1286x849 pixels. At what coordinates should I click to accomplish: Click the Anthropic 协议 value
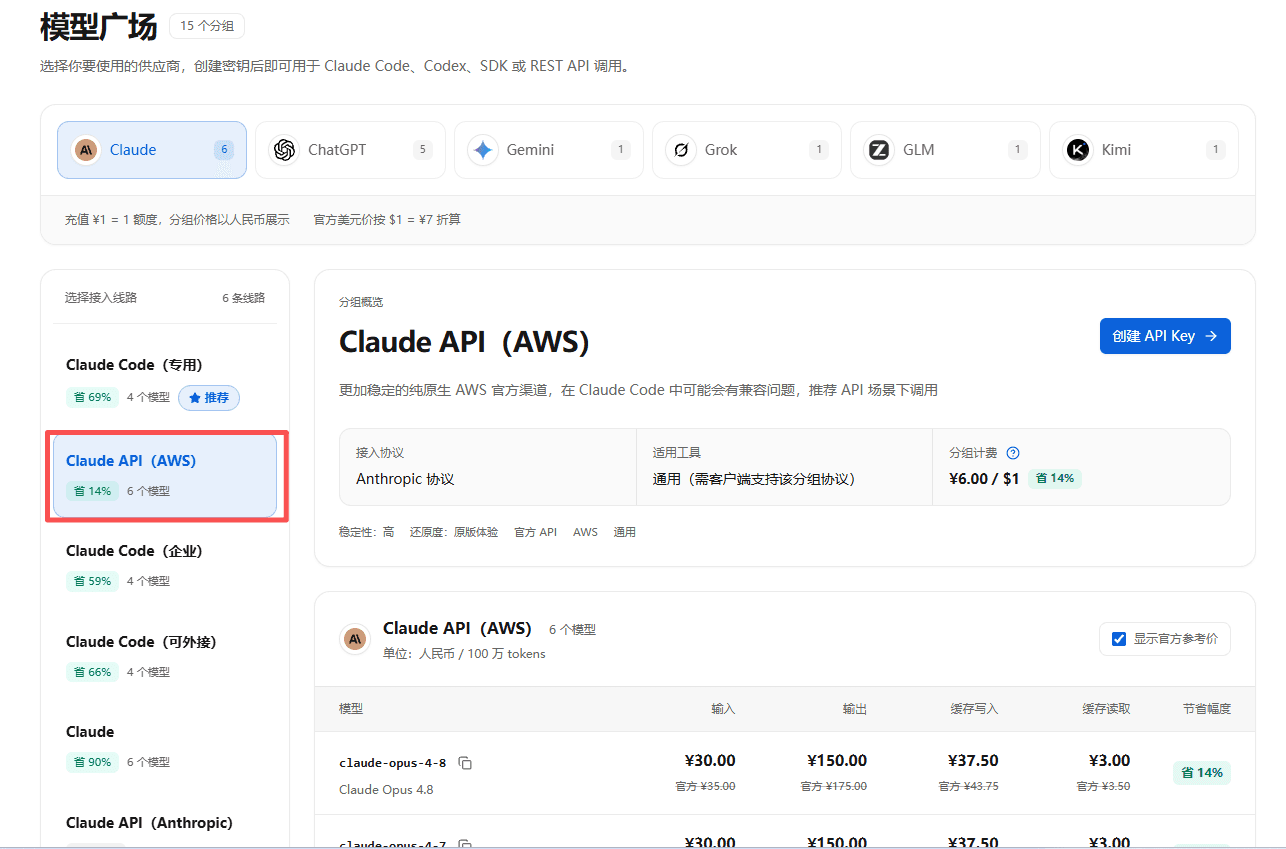click(405, 480)
